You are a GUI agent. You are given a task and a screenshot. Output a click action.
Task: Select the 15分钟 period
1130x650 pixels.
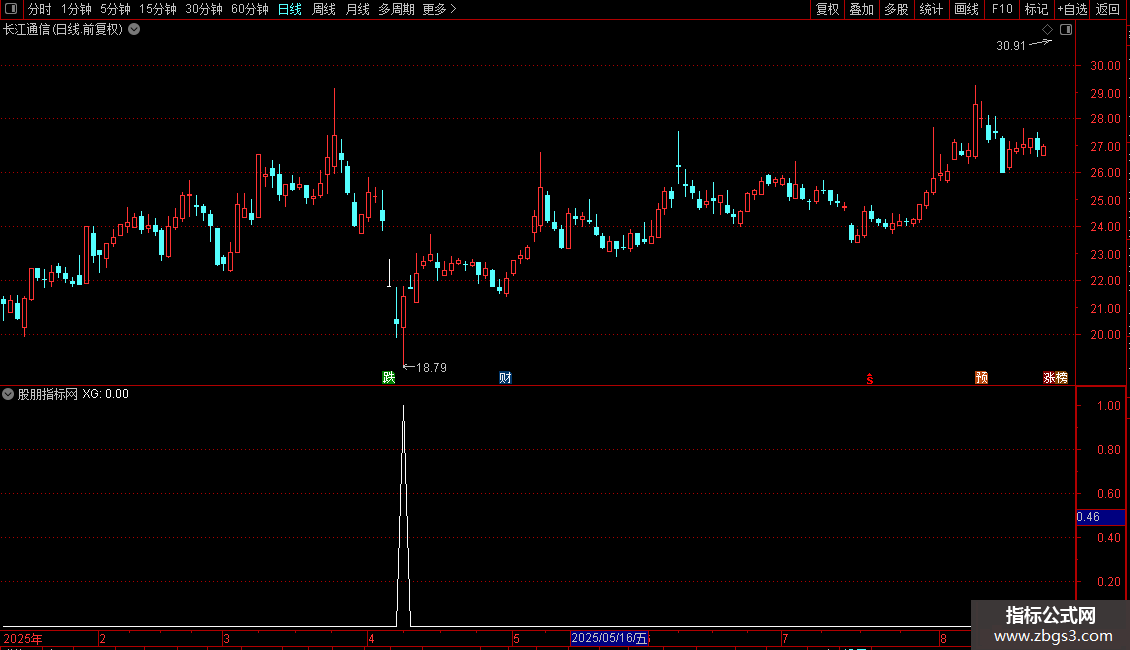pos(157,9)
